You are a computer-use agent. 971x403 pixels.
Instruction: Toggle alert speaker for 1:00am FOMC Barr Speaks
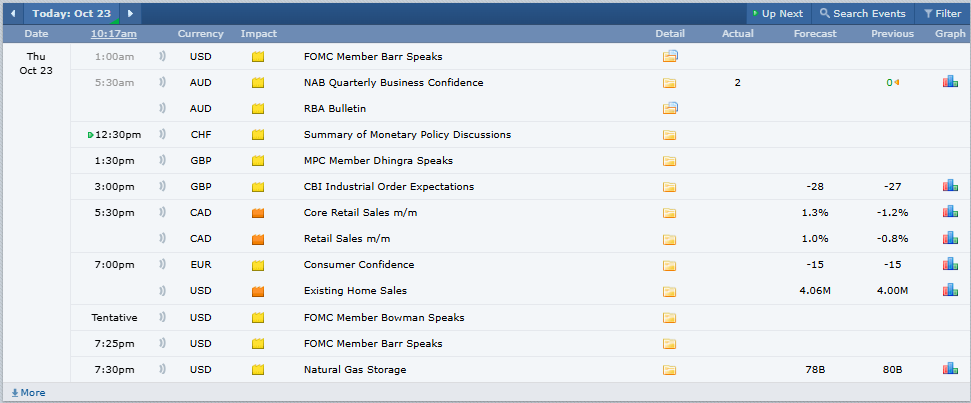(x=162, y=56)
